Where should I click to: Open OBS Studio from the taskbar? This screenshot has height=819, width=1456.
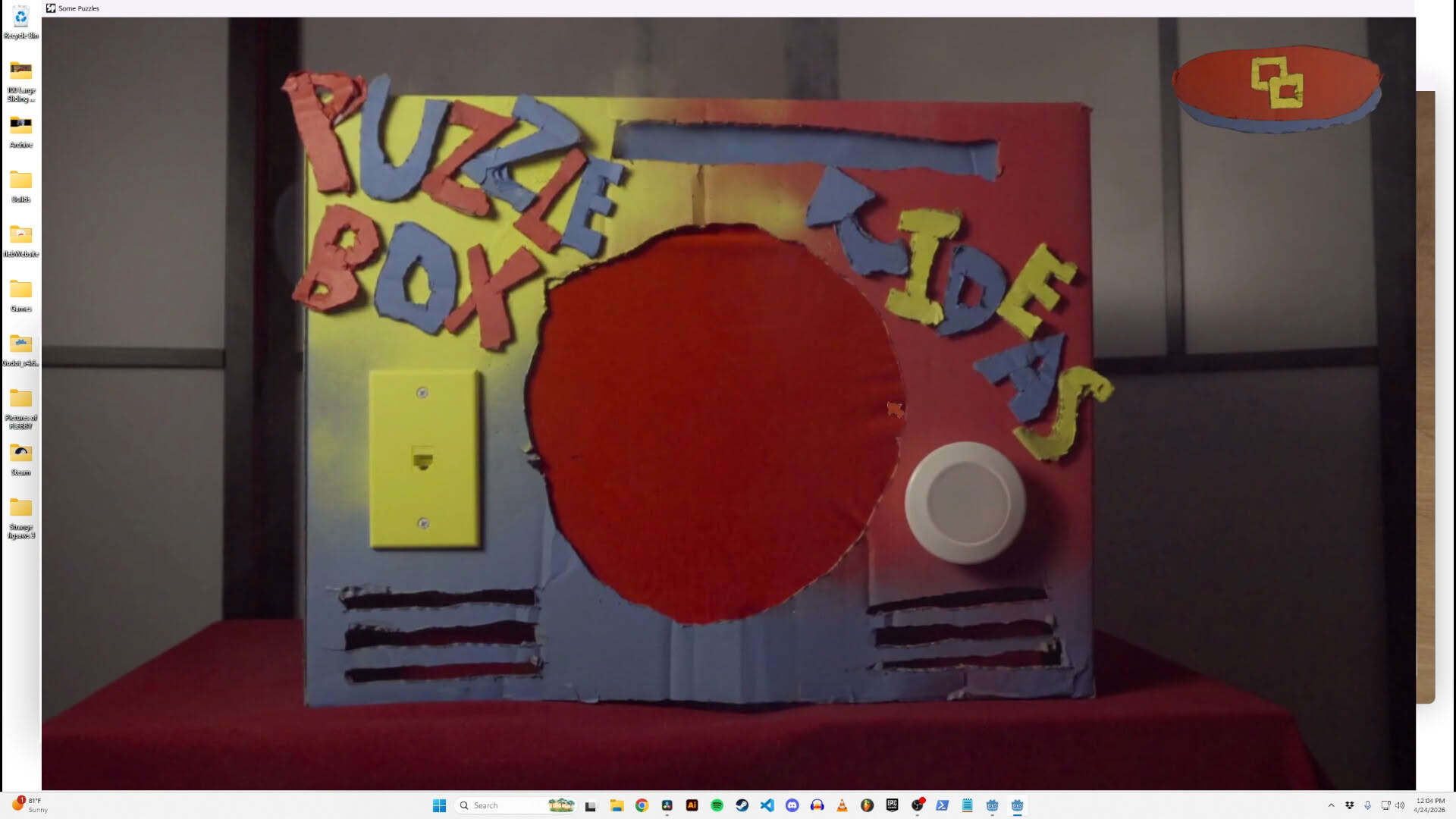point(917,805)
